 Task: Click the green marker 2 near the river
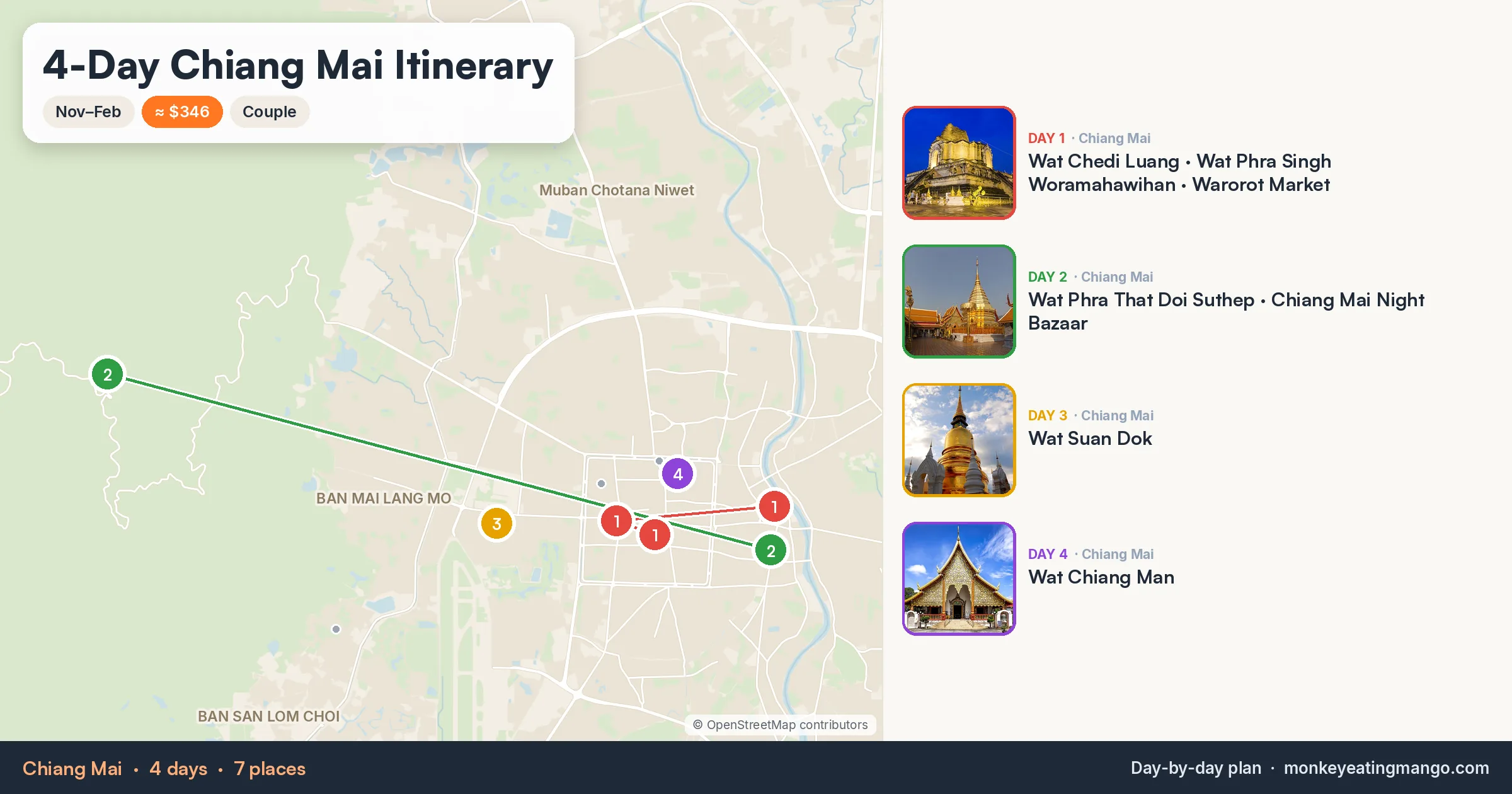(770, 550)
